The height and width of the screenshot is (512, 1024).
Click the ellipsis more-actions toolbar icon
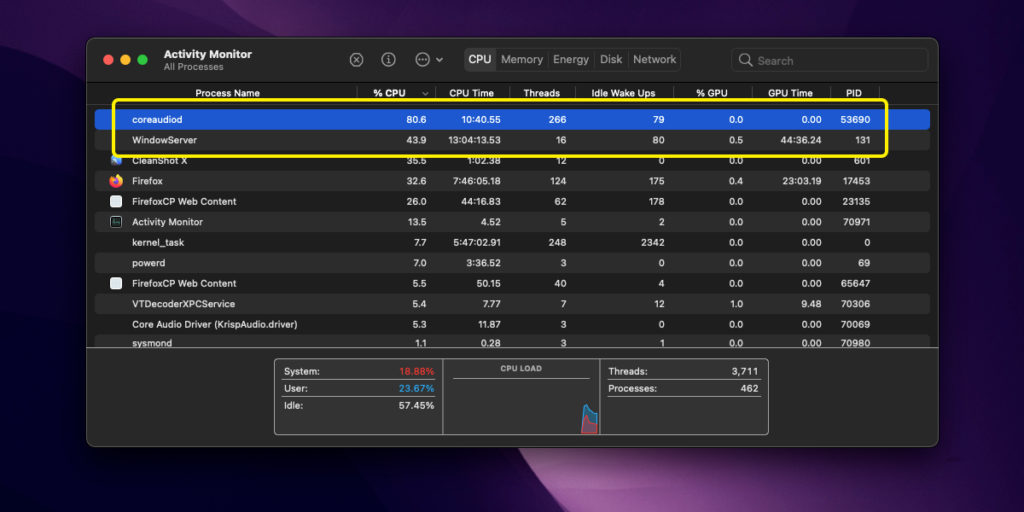(x=423, y=60)
